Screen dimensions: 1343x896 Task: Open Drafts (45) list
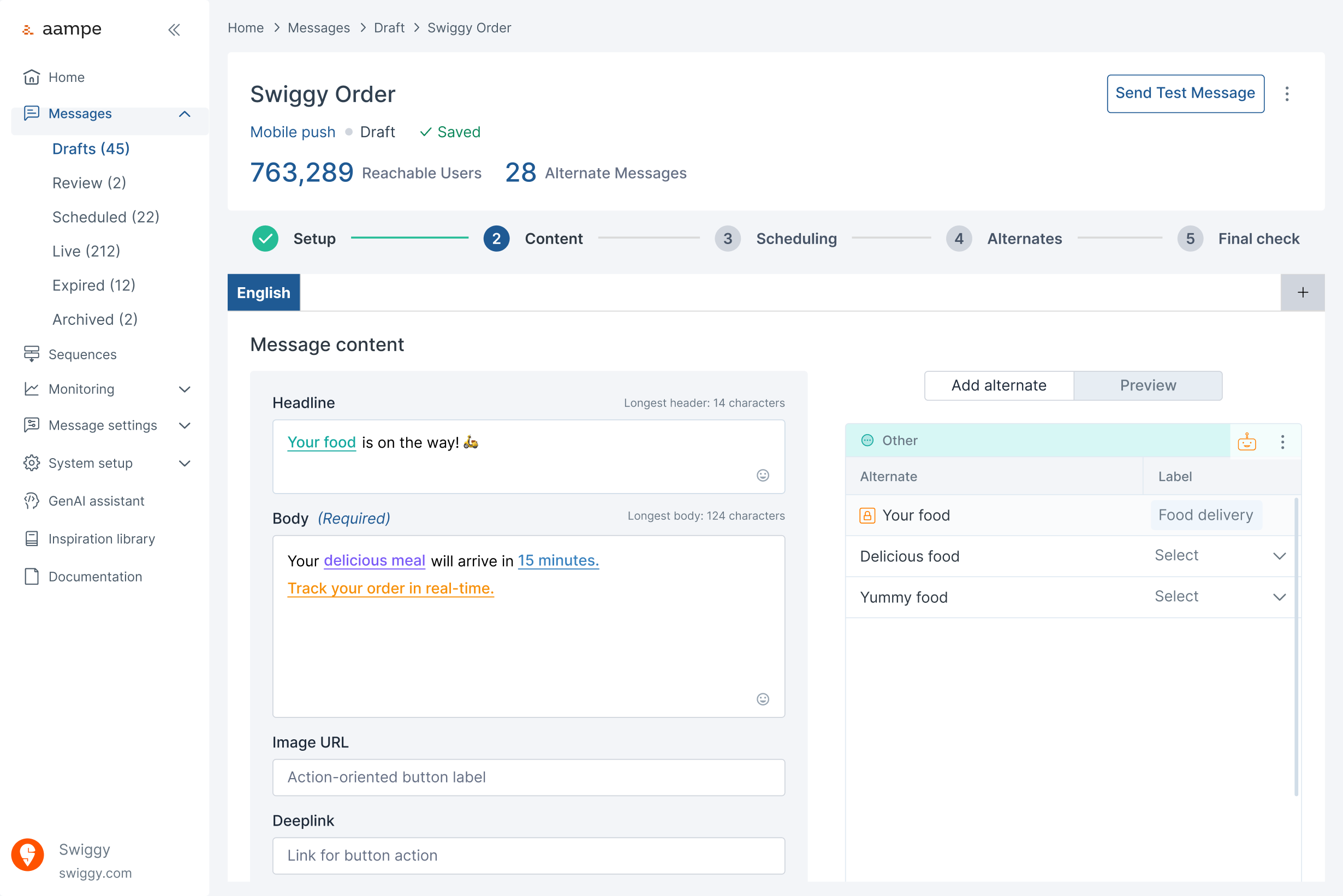coord(91,149)
